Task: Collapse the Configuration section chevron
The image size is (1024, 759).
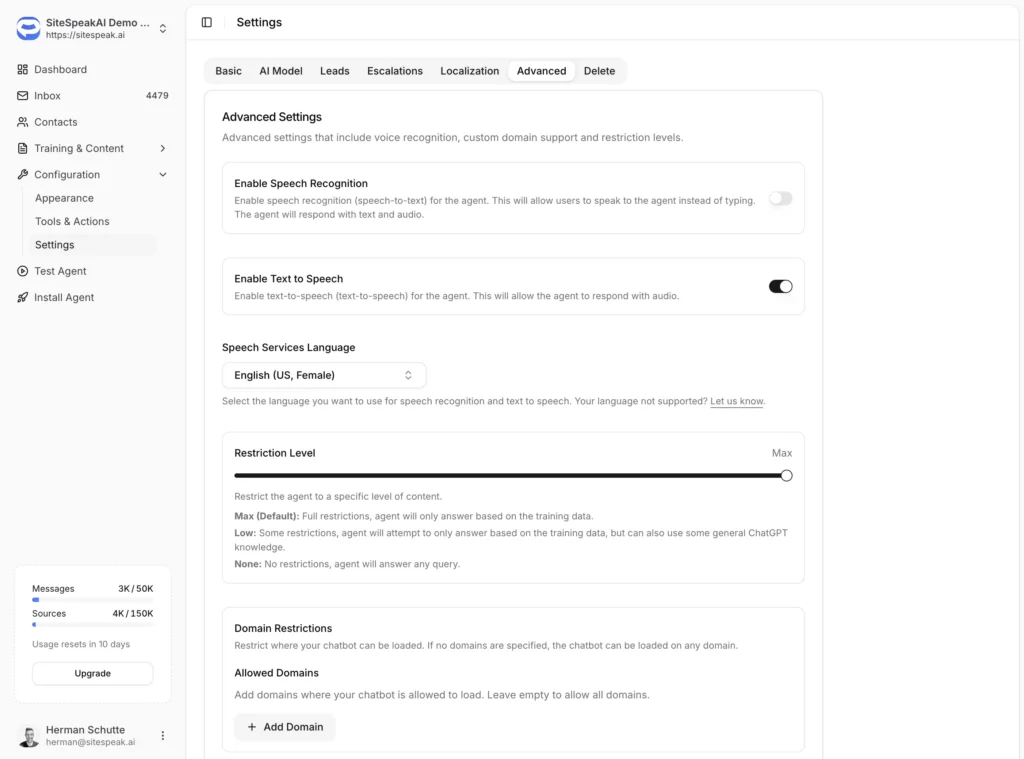Action: click(x=163, y=174)
